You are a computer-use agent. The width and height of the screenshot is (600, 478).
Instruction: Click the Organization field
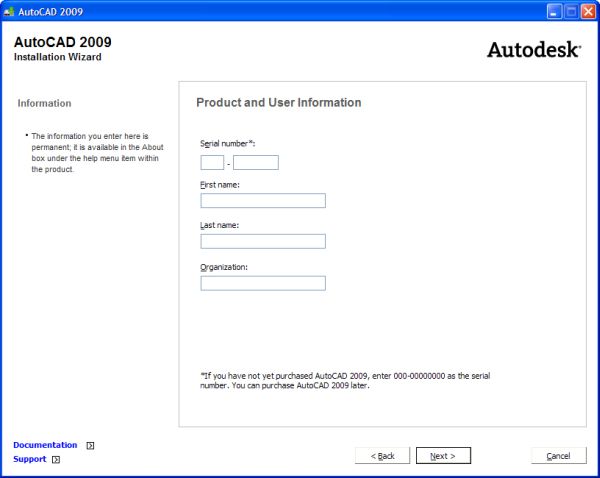click(x=263, y=283)
